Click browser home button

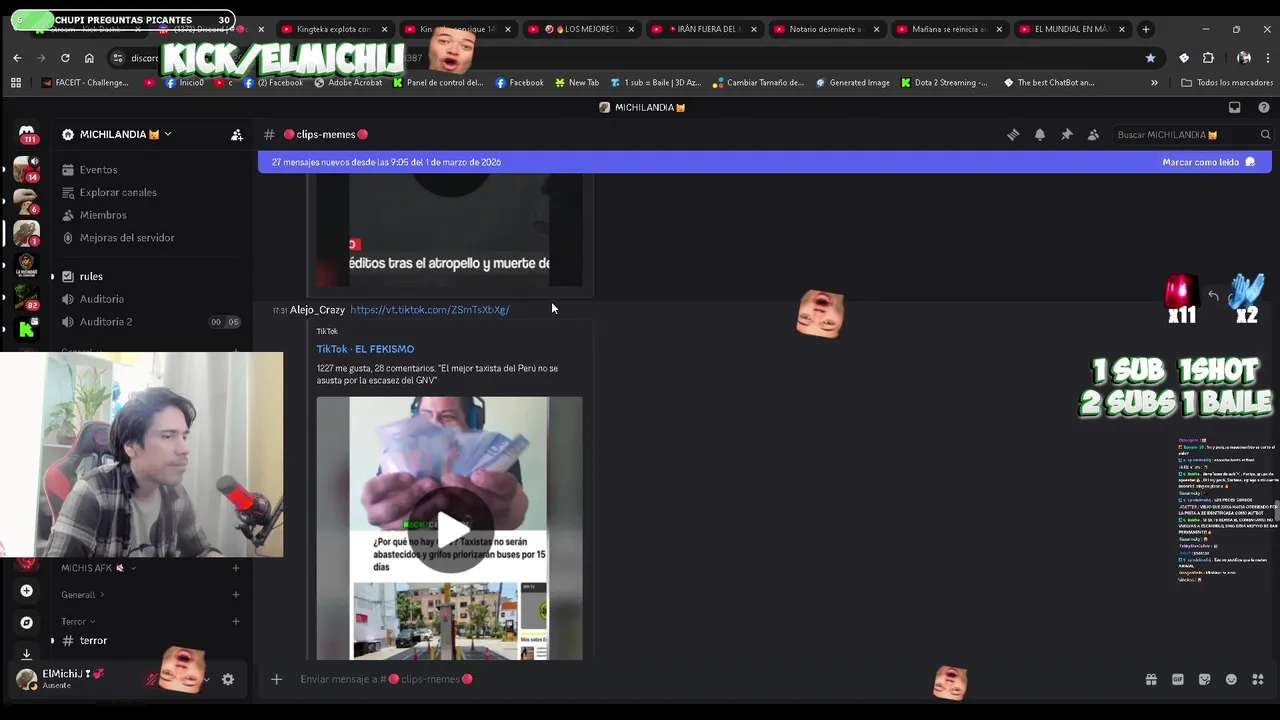(x=89, y=58)
